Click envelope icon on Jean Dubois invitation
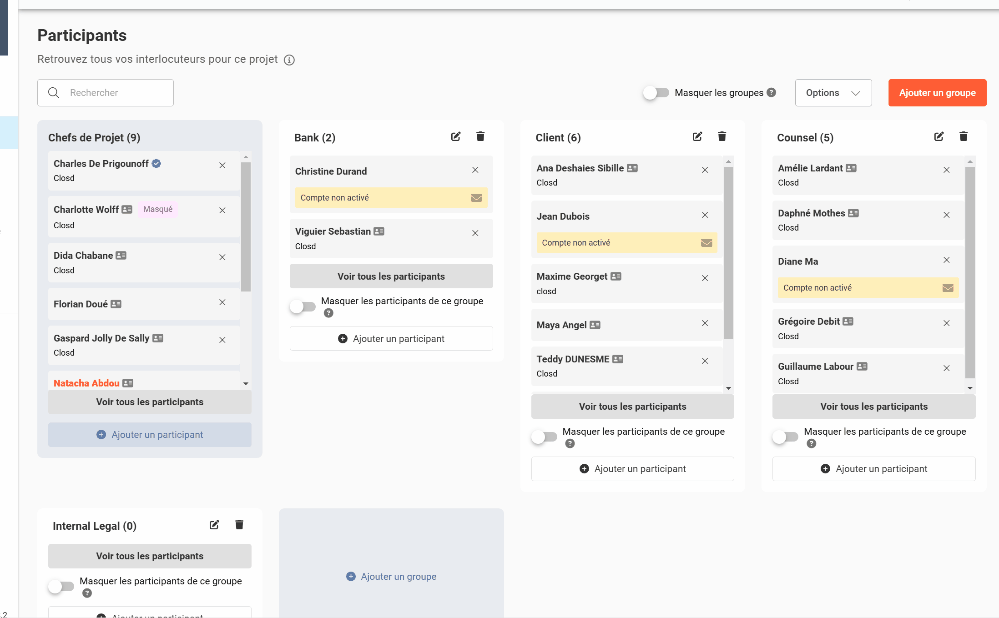This screenshot has height=618, width=999. pyautogui.click(x=706, y=243)
